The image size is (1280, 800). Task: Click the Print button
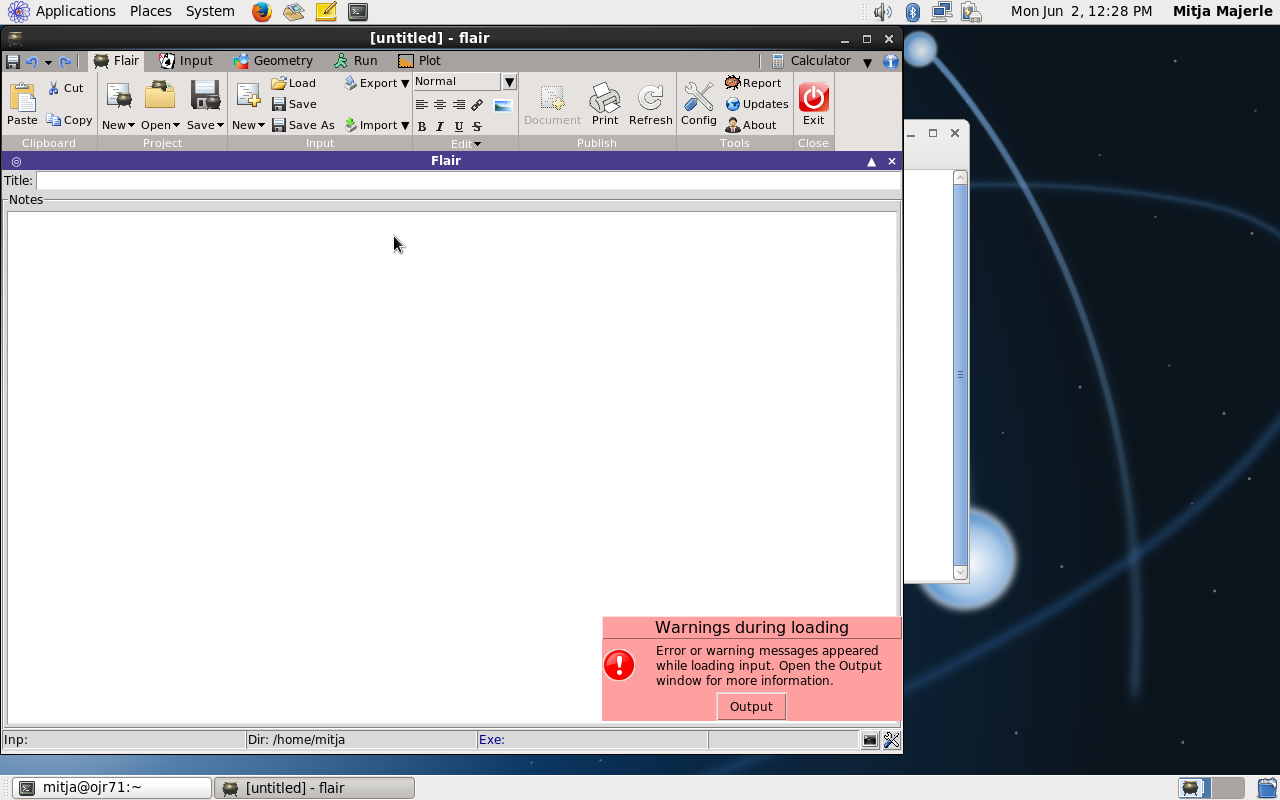[x=605, y=104]
